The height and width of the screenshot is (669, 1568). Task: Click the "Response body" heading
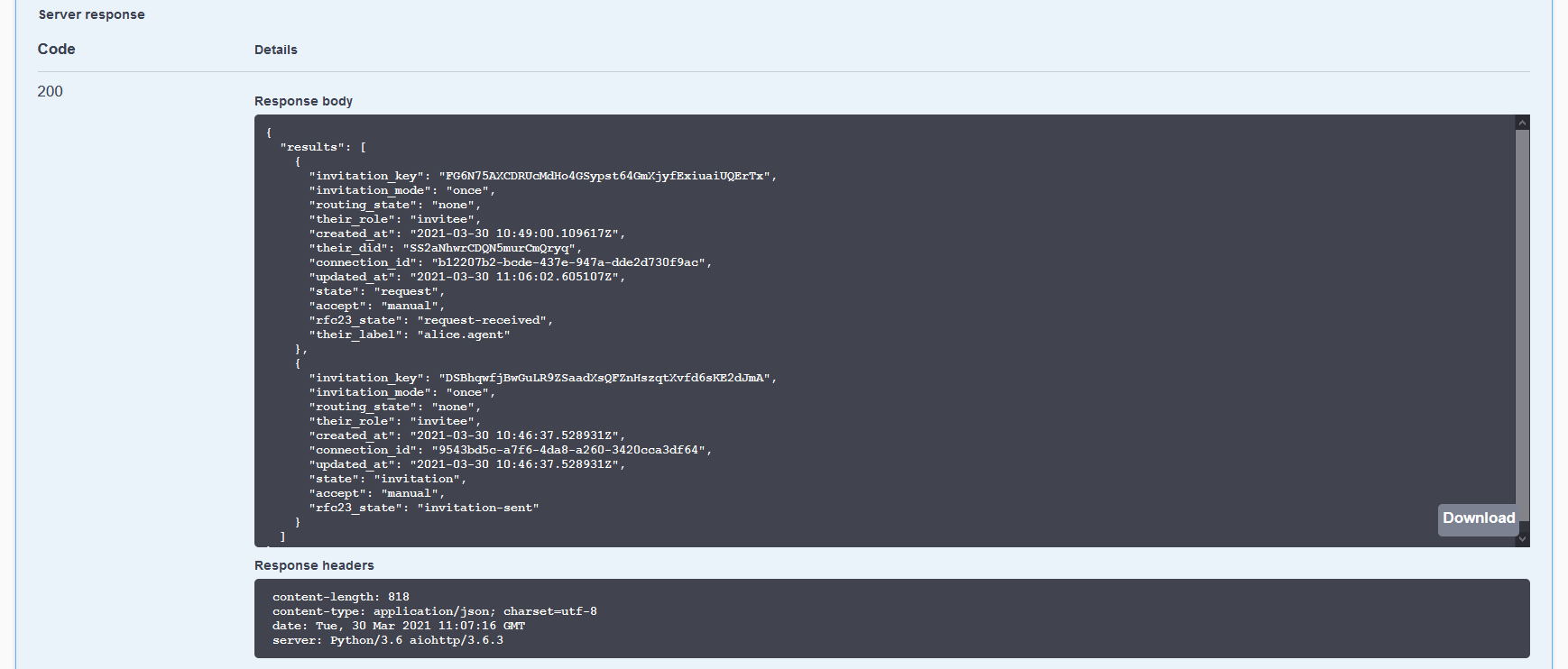point(303,101)
